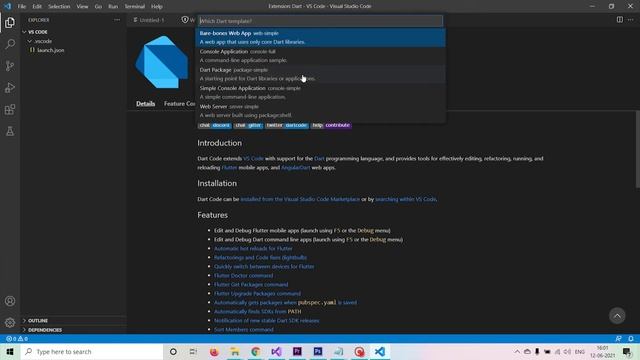This screenshot has width=640, height=360.
Task: Split the editor right
Action: [x=620, y=20]
